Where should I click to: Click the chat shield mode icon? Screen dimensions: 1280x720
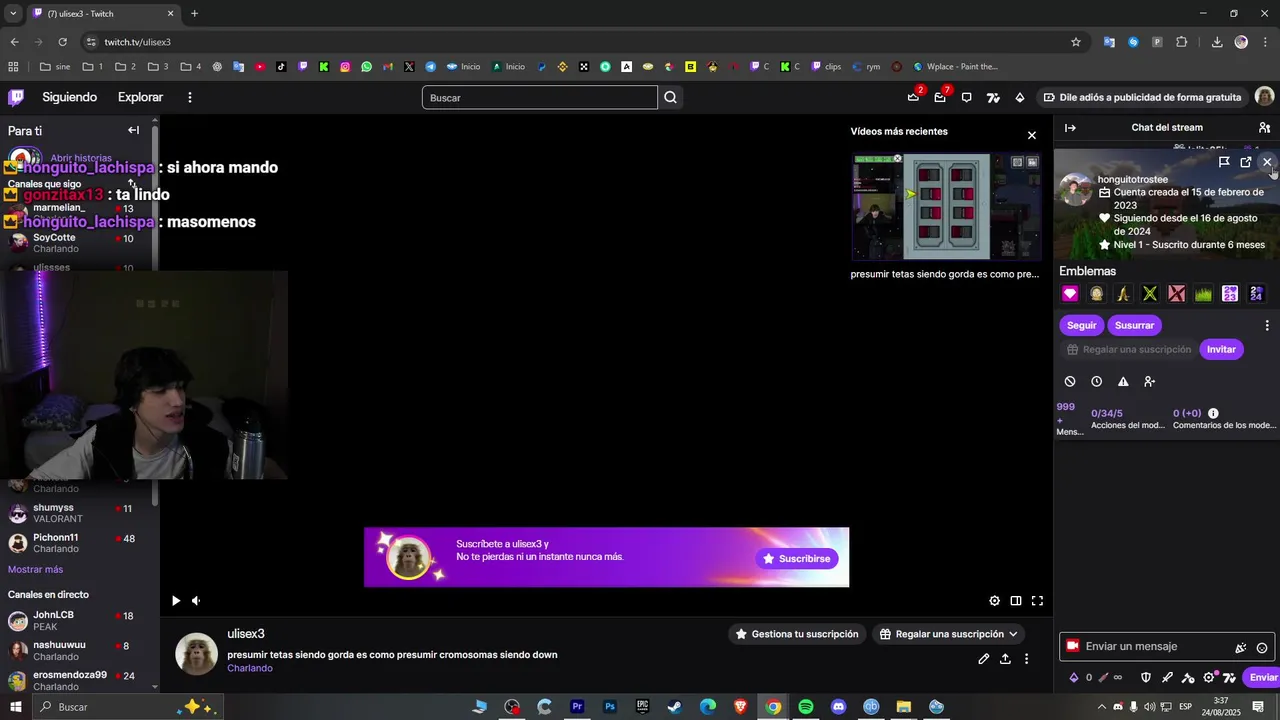click(1146, 677)
